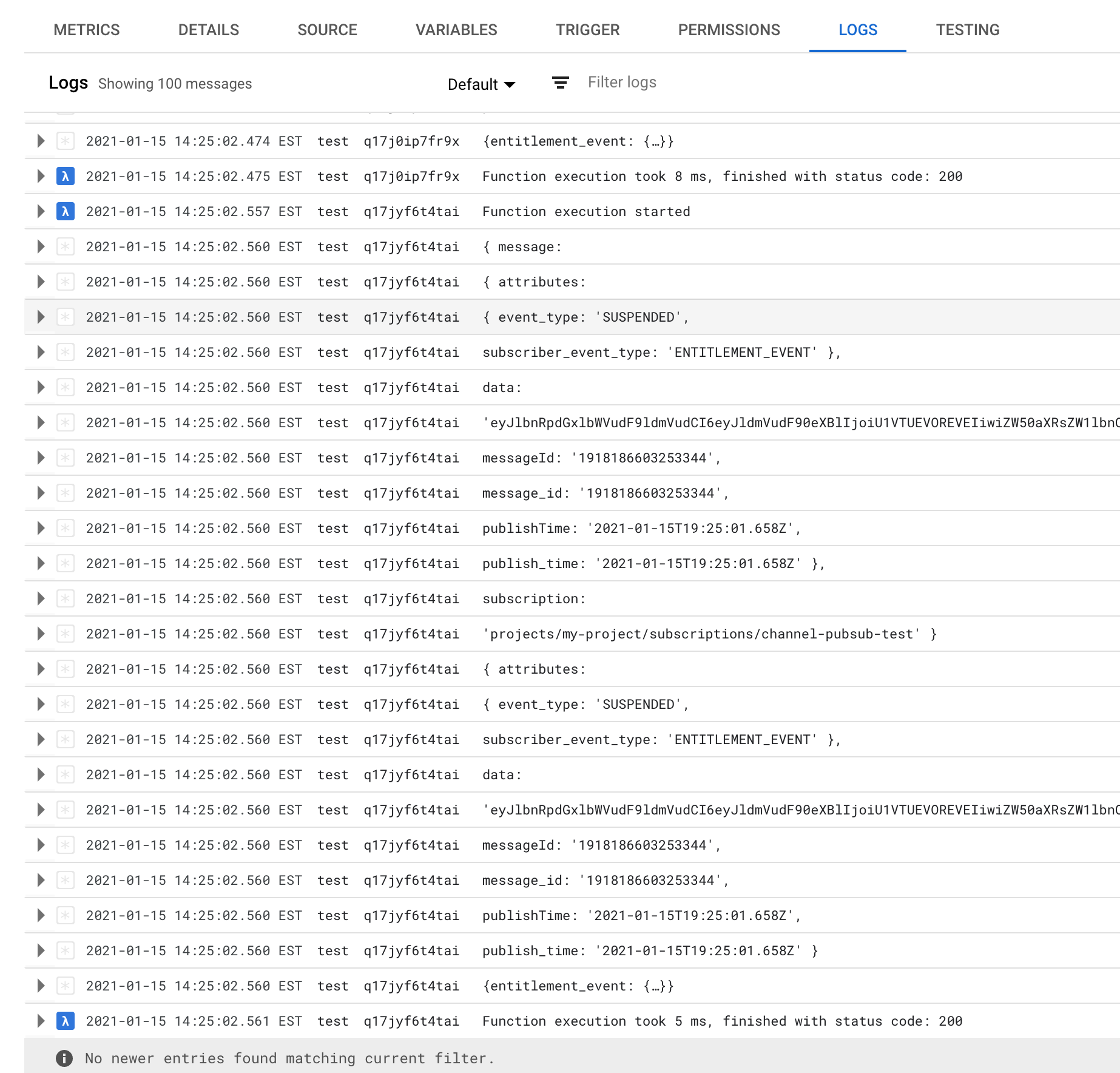Expand the Function execution started log entry
This screenshot has width=1120, height=1073.
point(40,211)
